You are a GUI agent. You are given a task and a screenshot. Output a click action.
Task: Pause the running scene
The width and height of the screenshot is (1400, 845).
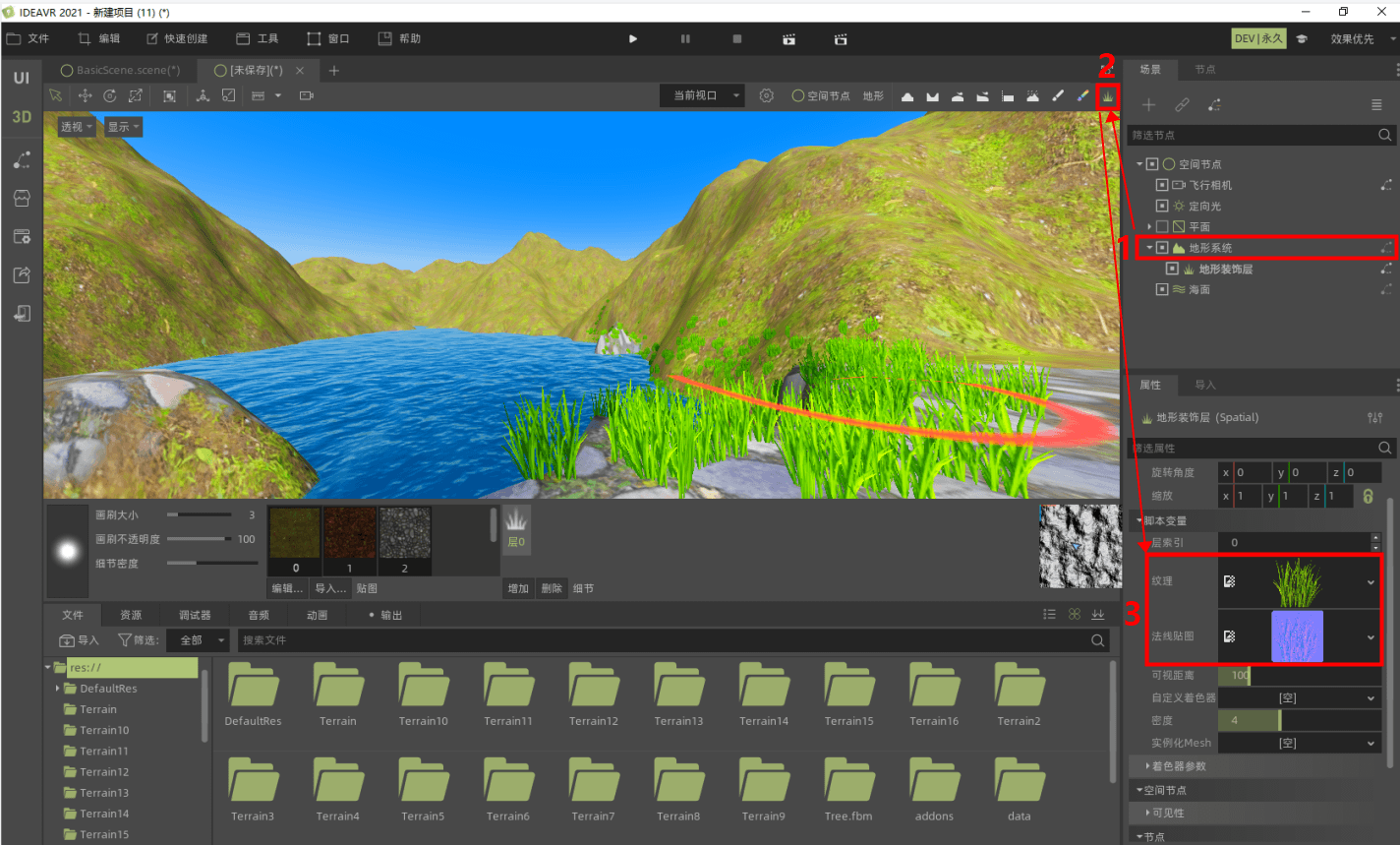click(x=685, y=38)
